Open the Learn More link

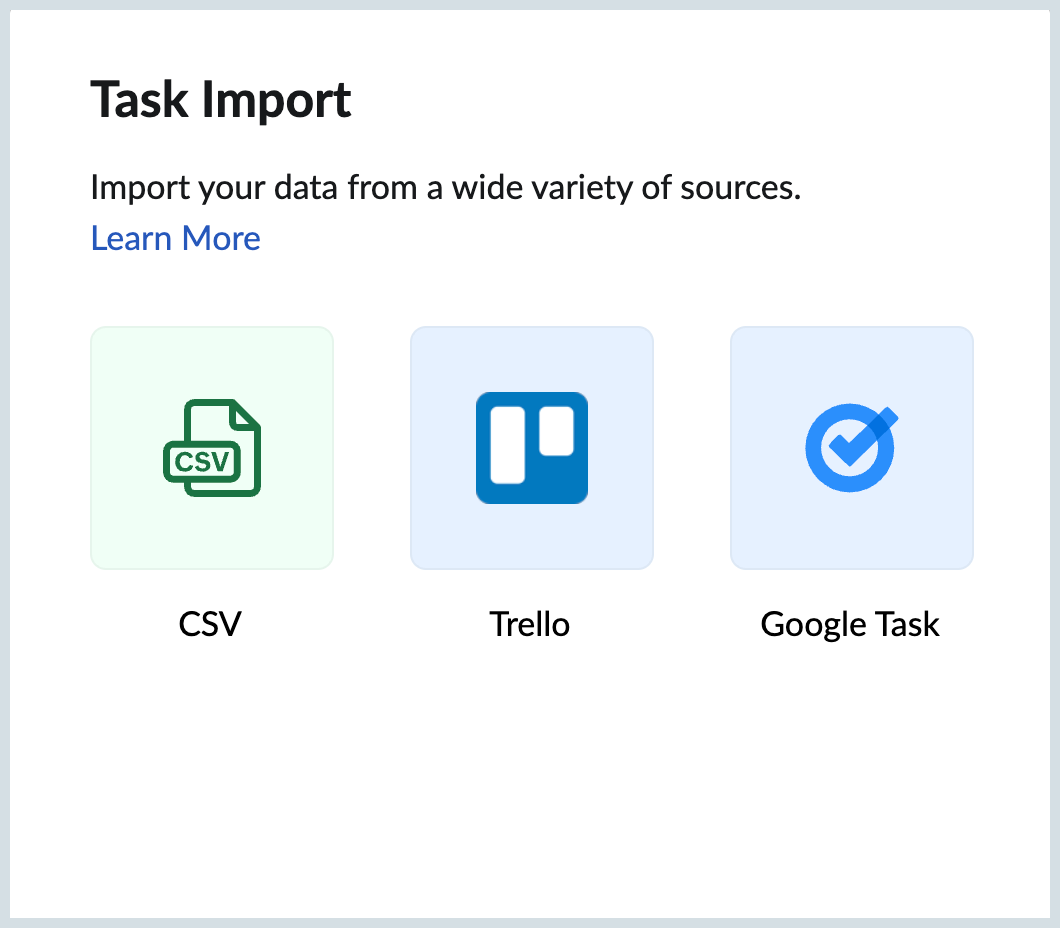pos(175,238)
